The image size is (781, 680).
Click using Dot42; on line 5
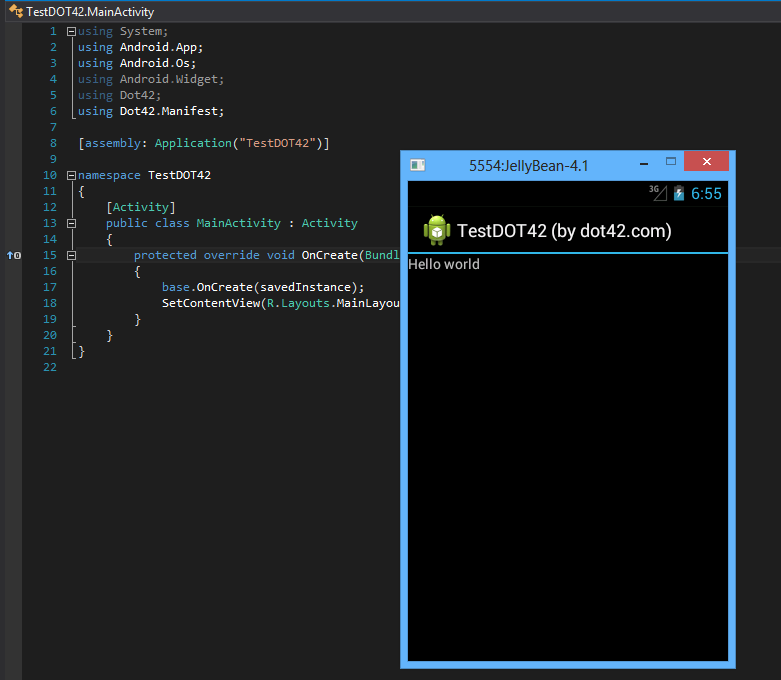tap(120, 95)
